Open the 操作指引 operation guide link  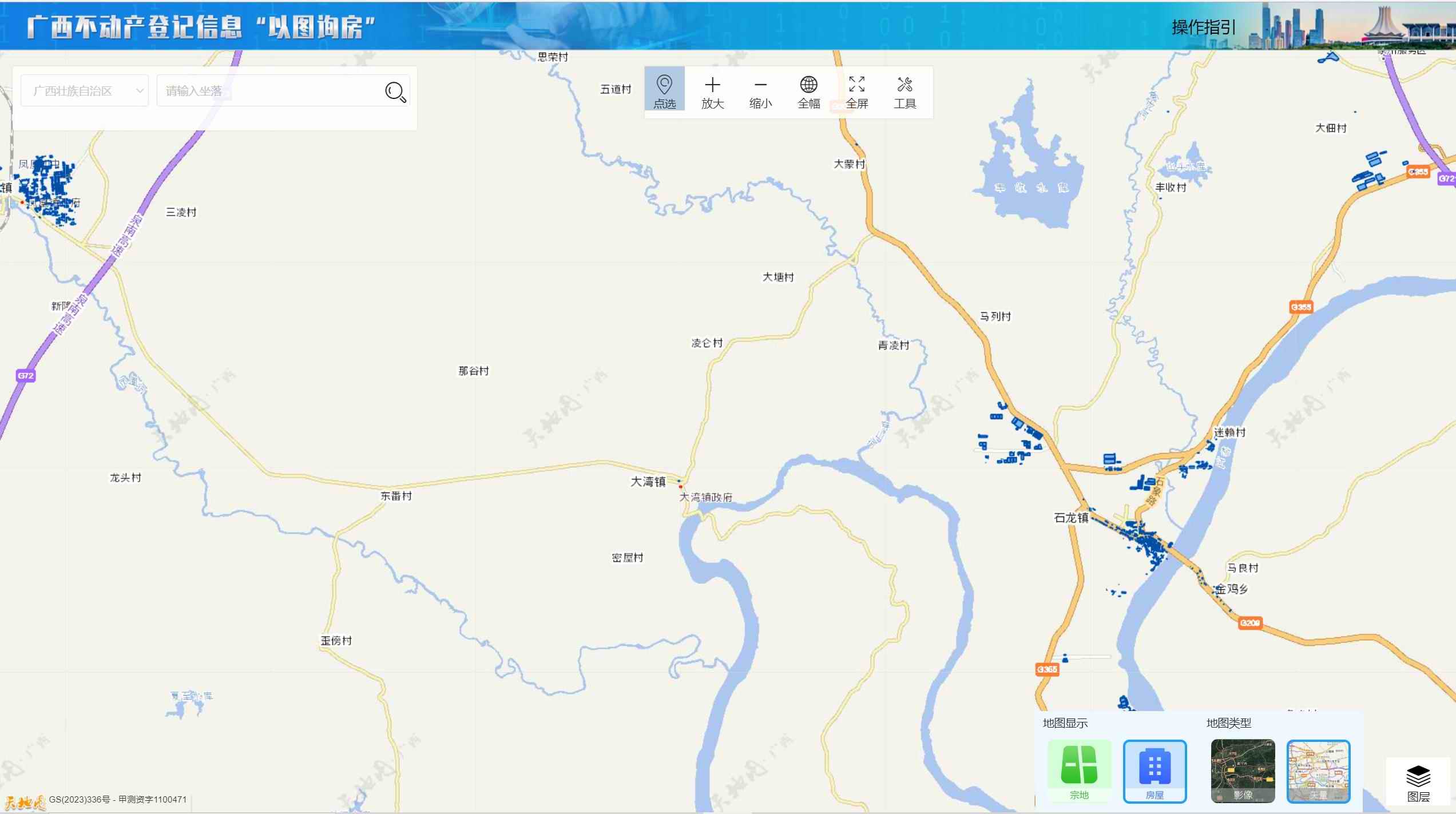[1203, 27]
